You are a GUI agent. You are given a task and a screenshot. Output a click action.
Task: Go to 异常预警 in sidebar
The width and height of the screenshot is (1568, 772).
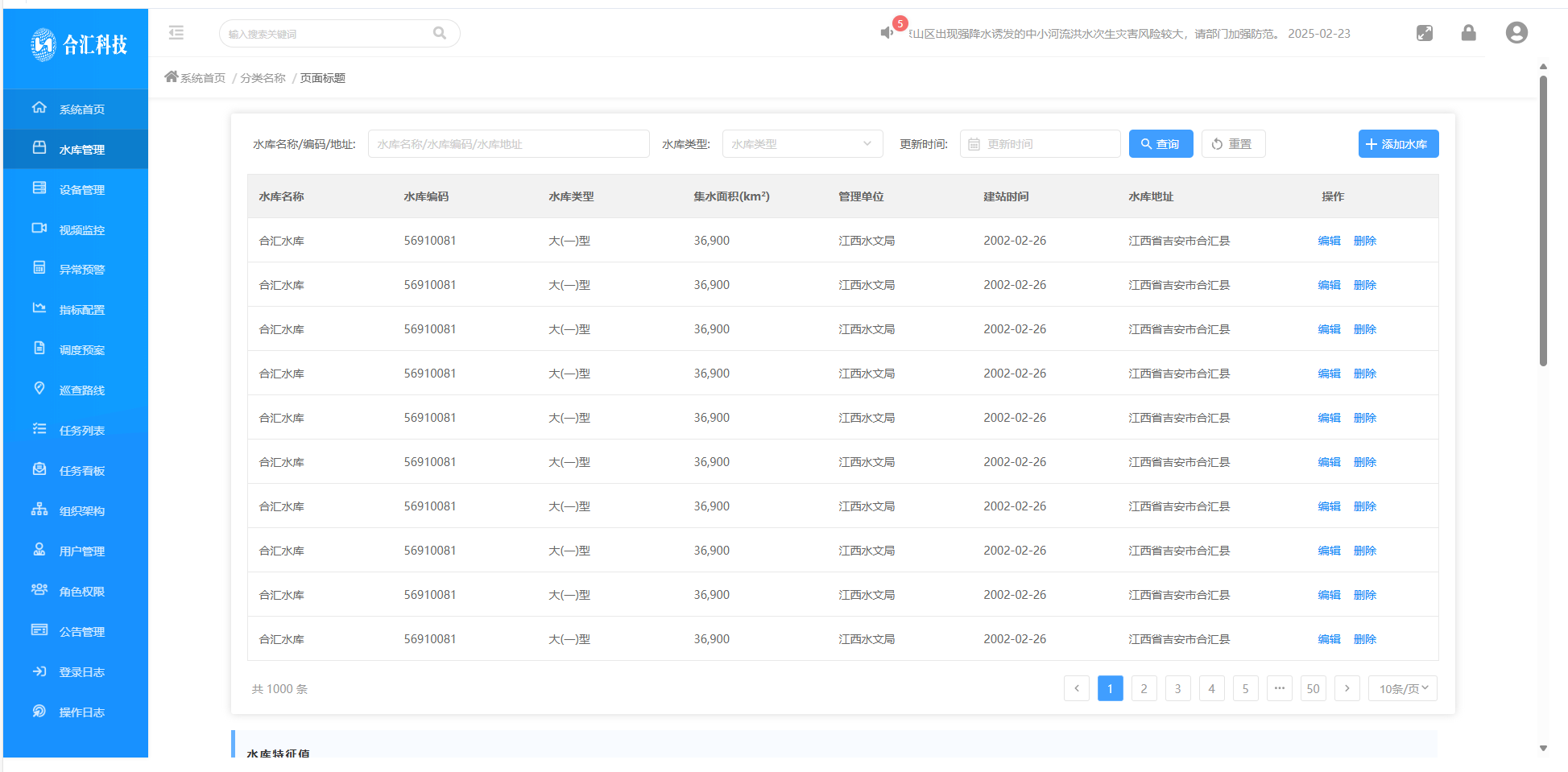point(81,270)
